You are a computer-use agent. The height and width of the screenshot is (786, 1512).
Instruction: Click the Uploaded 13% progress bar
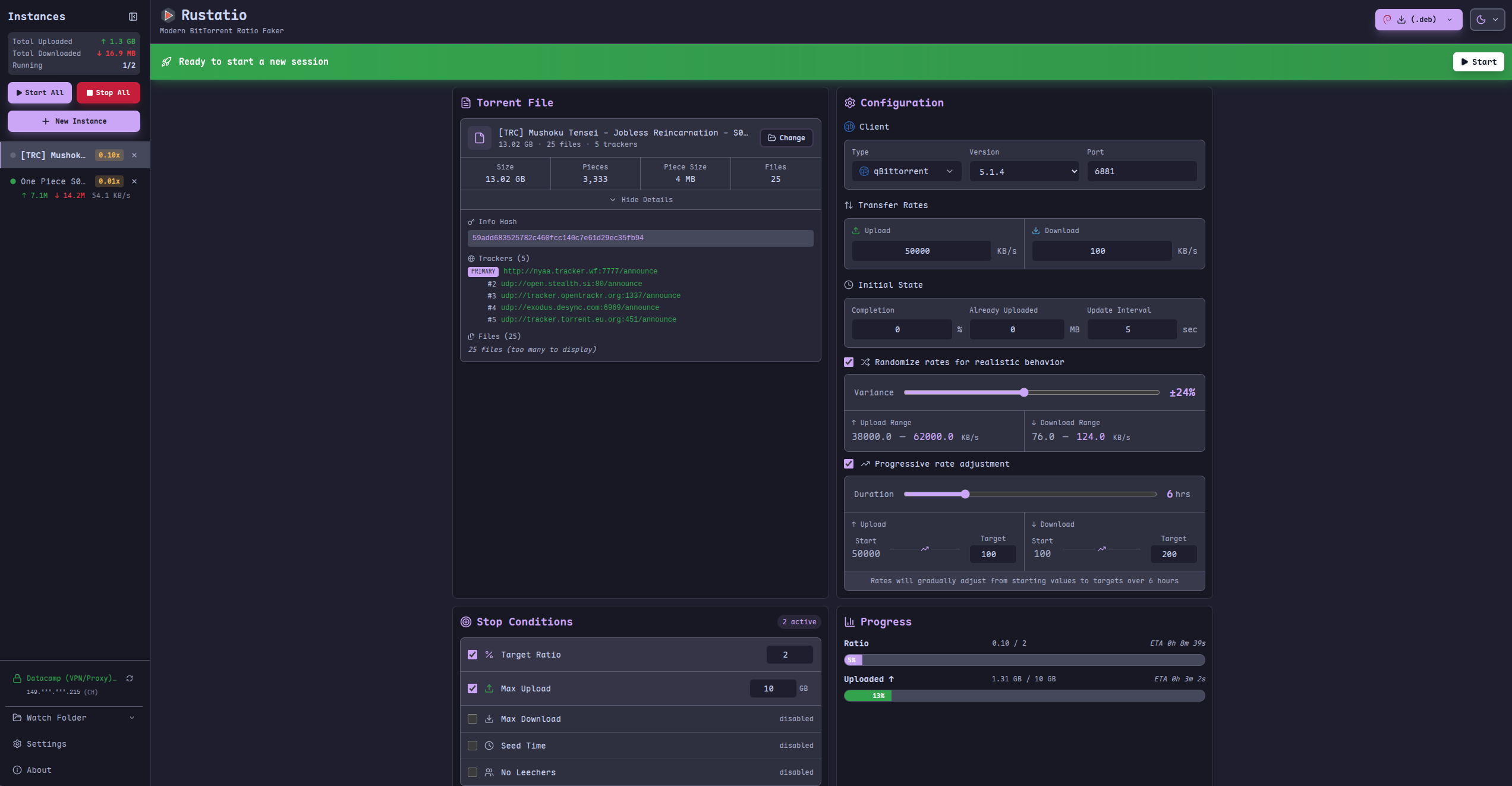point(1025,696)
